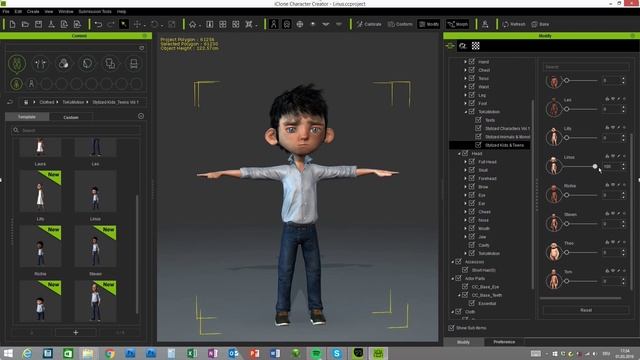This screenshot has width=640, height=360.
Task: Click the Open Project folder icon
Action: pos(25,24)
